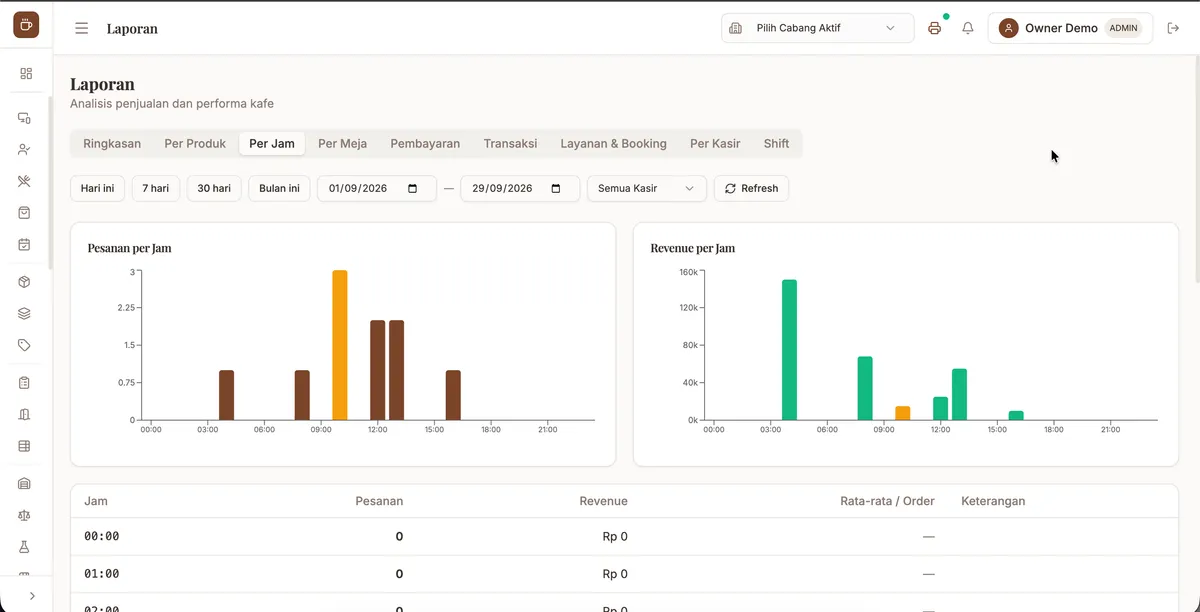Open the Shift tab
This screenshot has width=1200, height=612.
pyautogui.click(x=776, y=144)
